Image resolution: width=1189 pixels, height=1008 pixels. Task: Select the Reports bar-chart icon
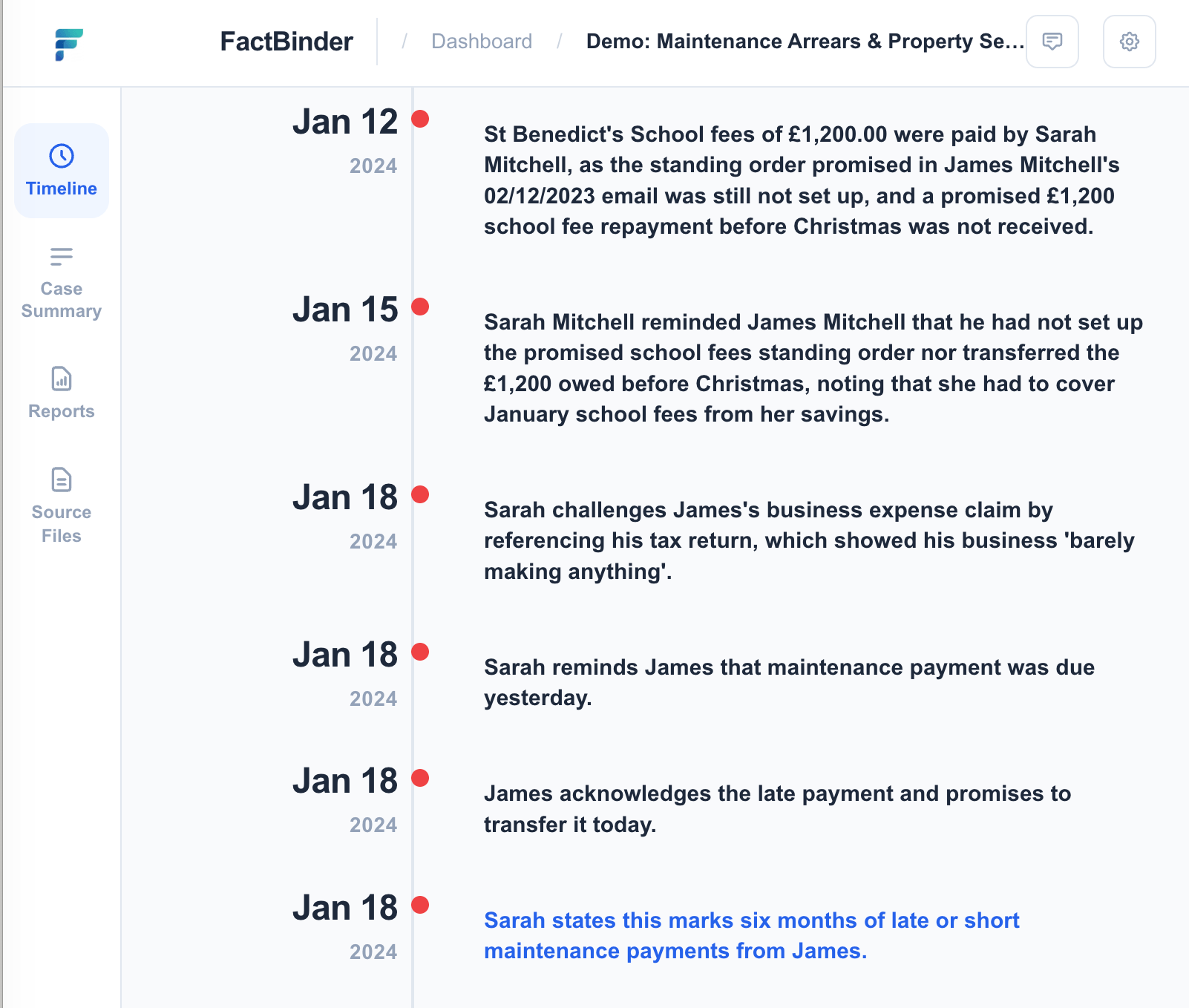[61, 381]
